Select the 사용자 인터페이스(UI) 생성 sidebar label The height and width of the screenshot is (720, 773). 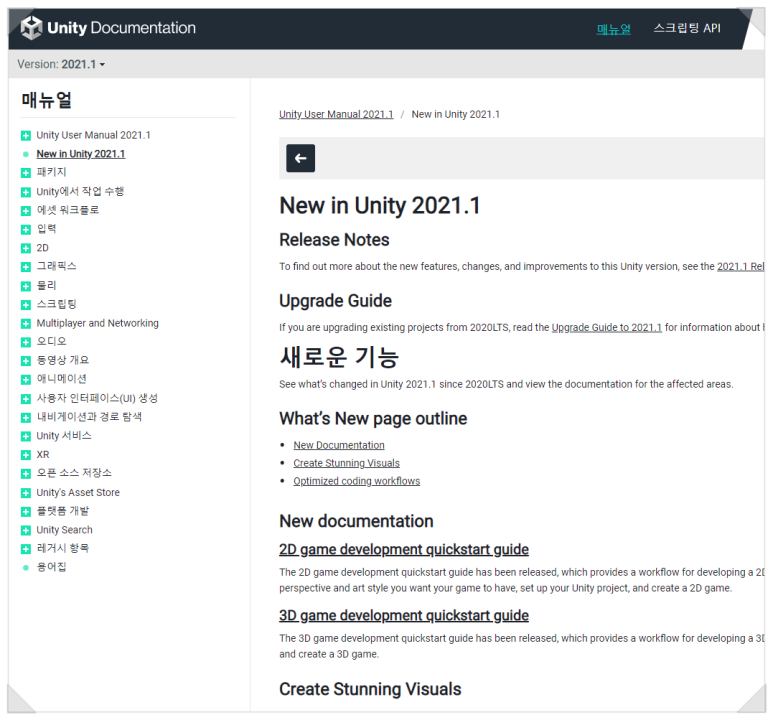click(x=97, y=398)
